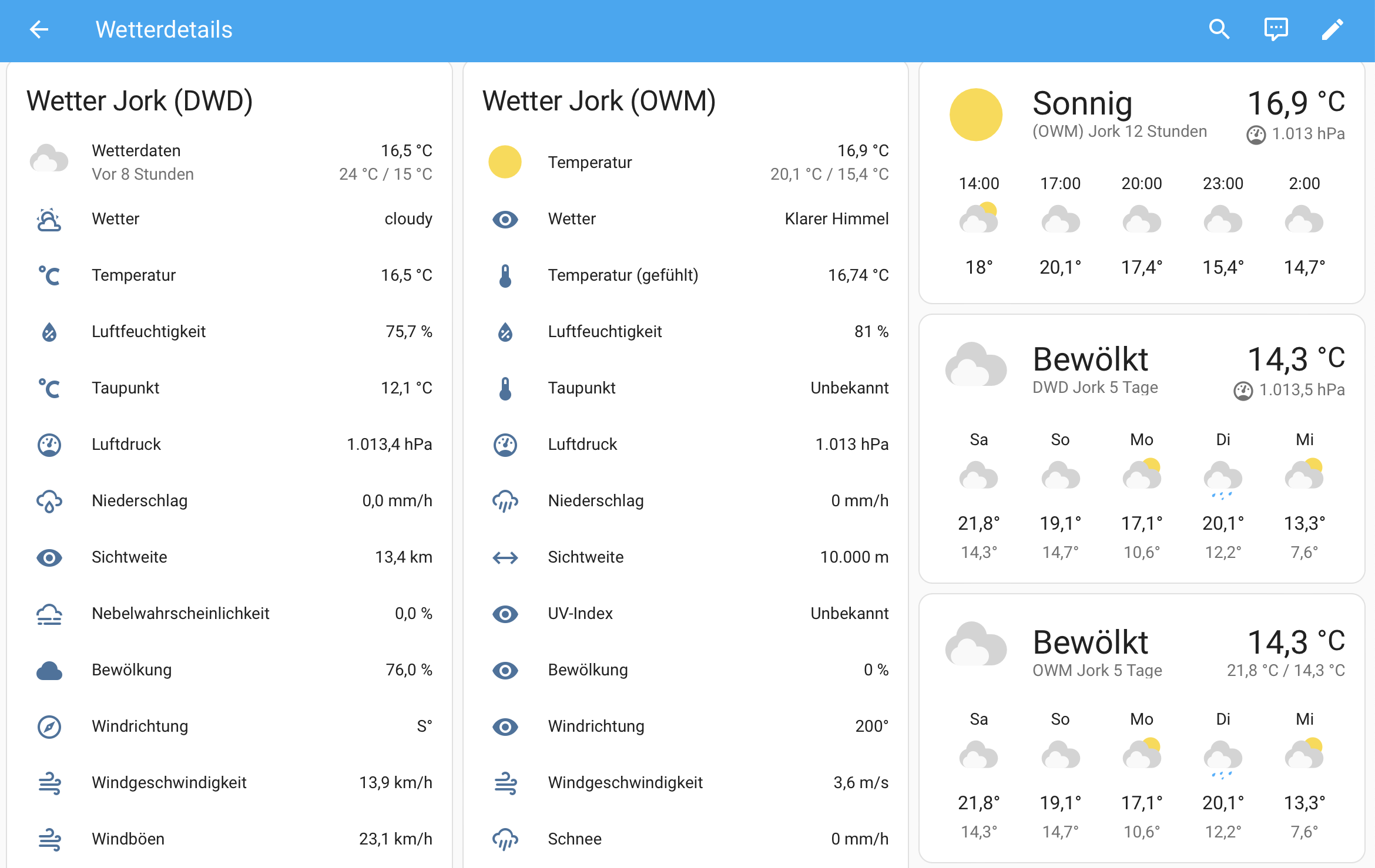Click the 17:00 hourly forecast cloud icon
This screenshot has width=1375, height=868.
click(x=1061, y=220)
